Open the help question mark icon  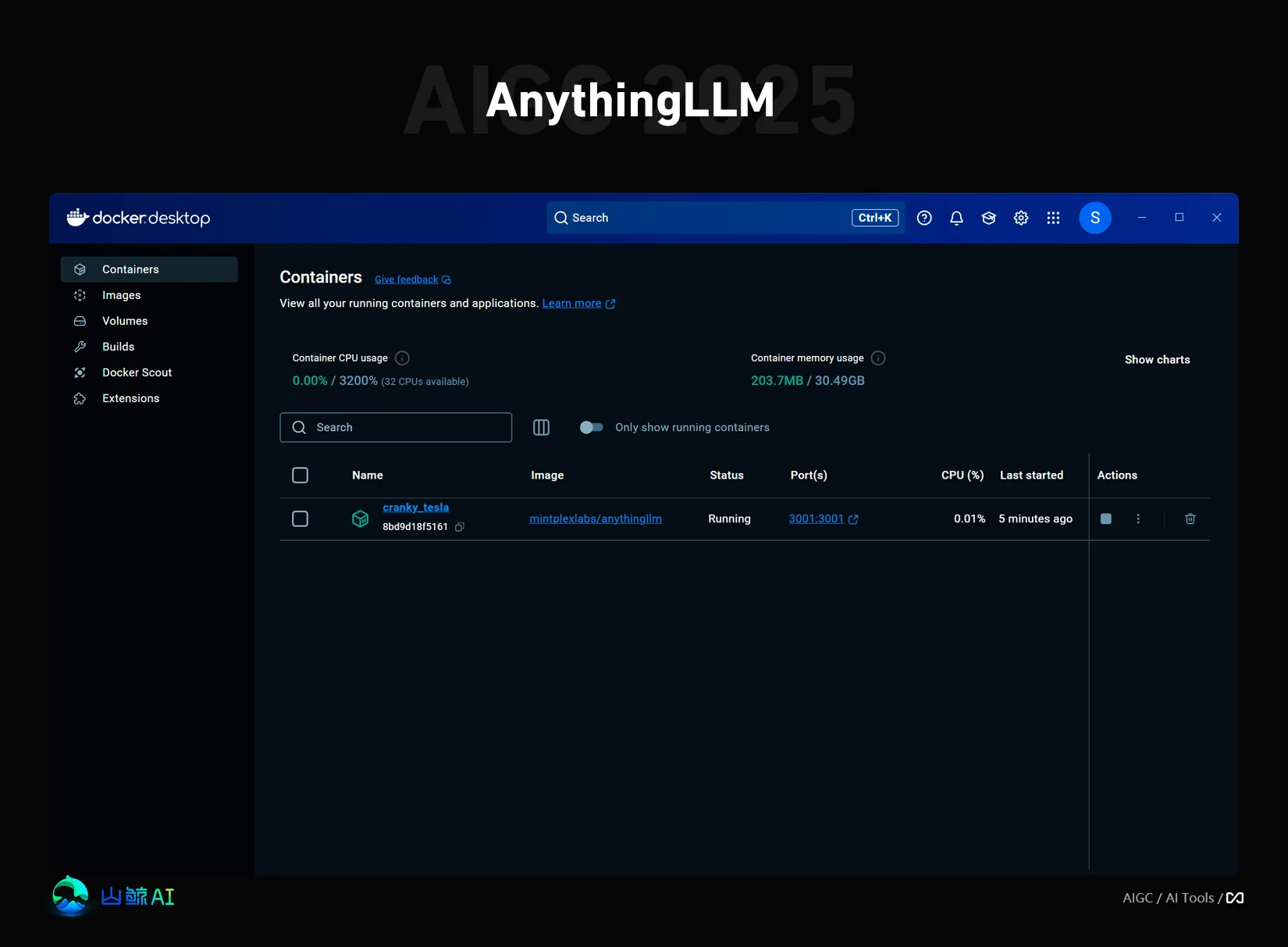pyautogui.click(x=924, y=218)
